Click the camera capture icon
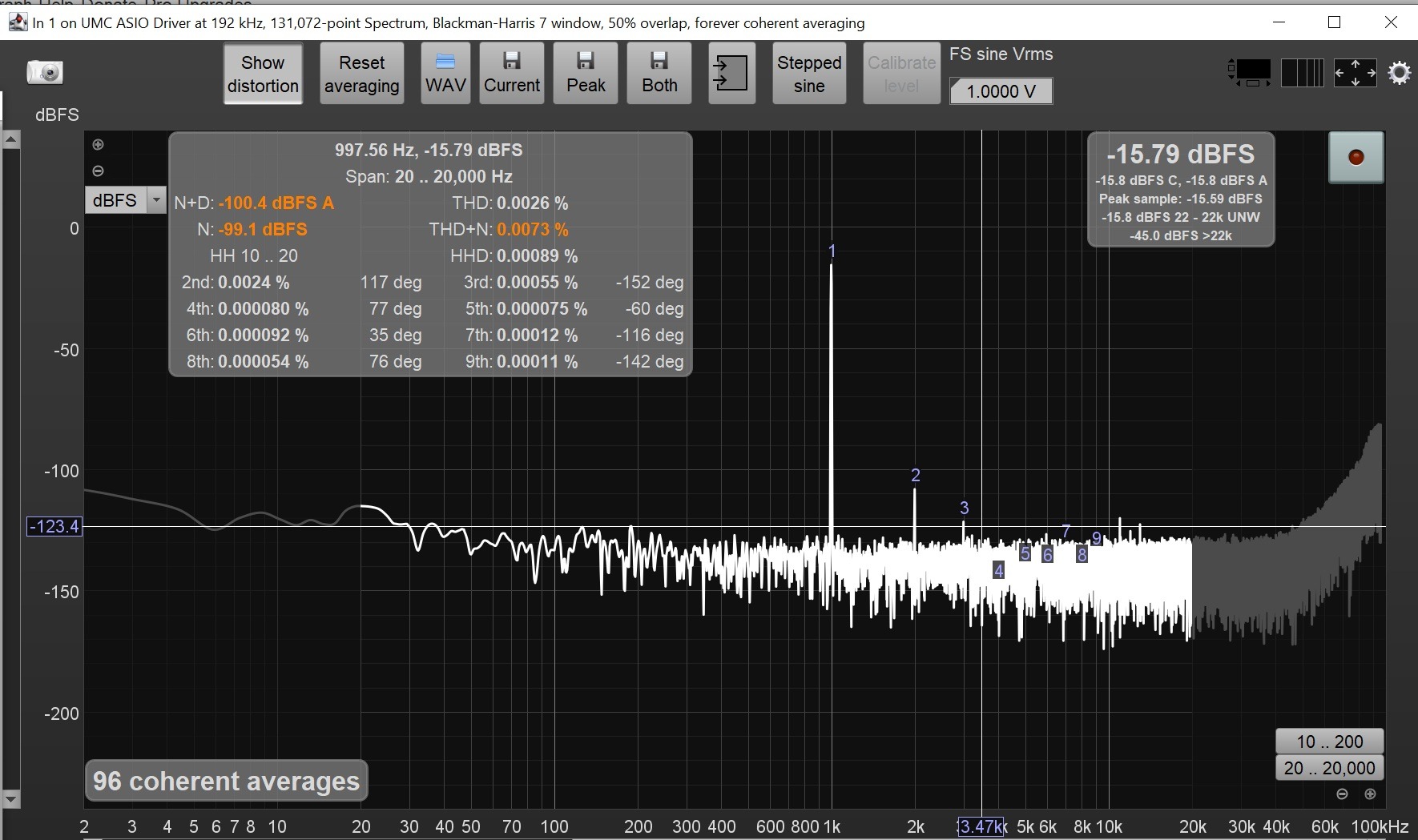 [x=45, y=73]
